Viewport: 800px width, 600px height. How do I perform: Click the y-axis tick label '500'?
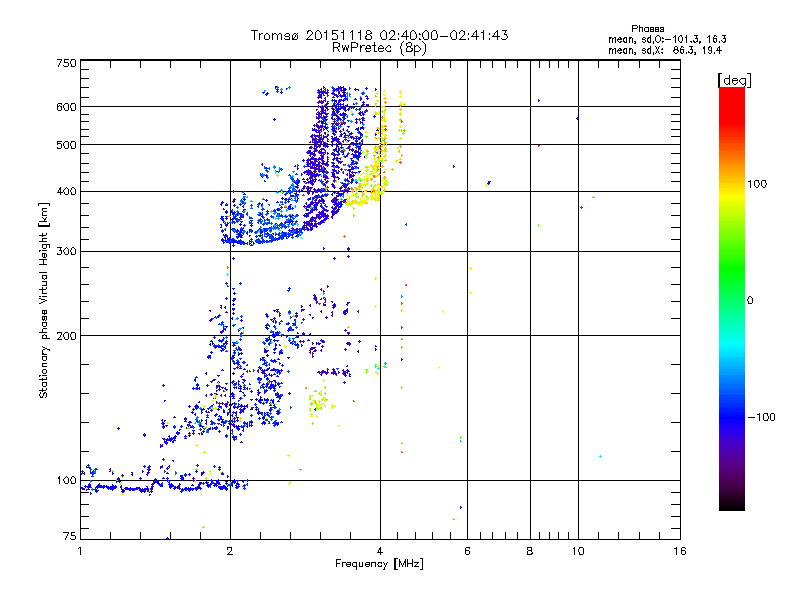(66, 145)
